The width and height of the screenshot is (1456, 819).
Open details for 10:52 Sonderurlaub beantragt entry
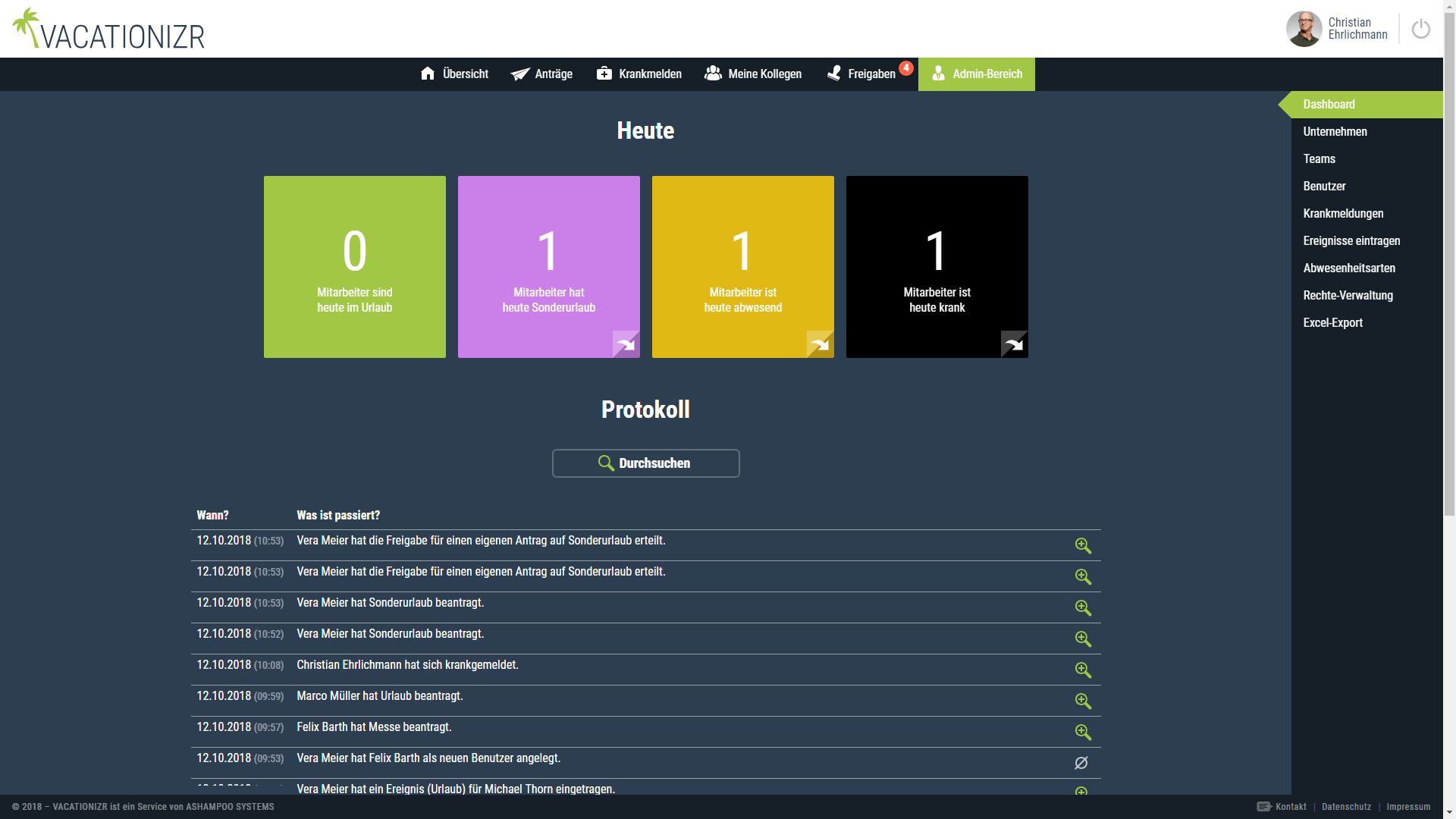[x=1083, y=639]
